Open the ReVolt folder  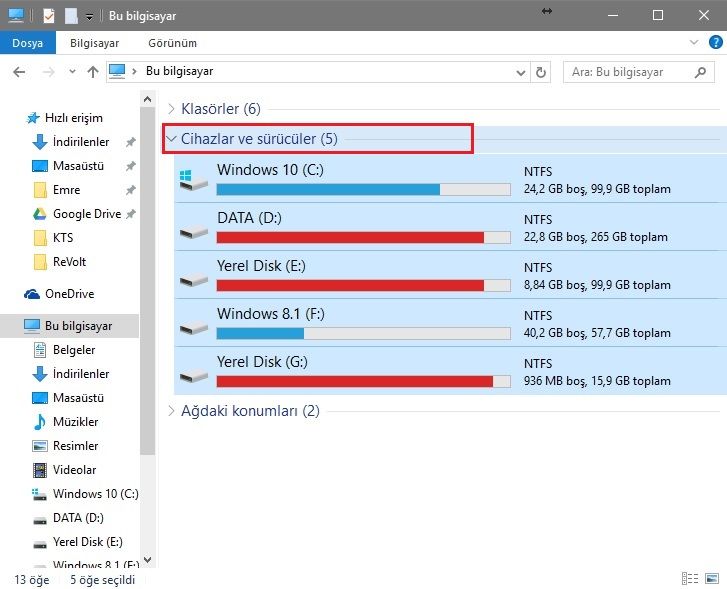[x=69, y=262]
